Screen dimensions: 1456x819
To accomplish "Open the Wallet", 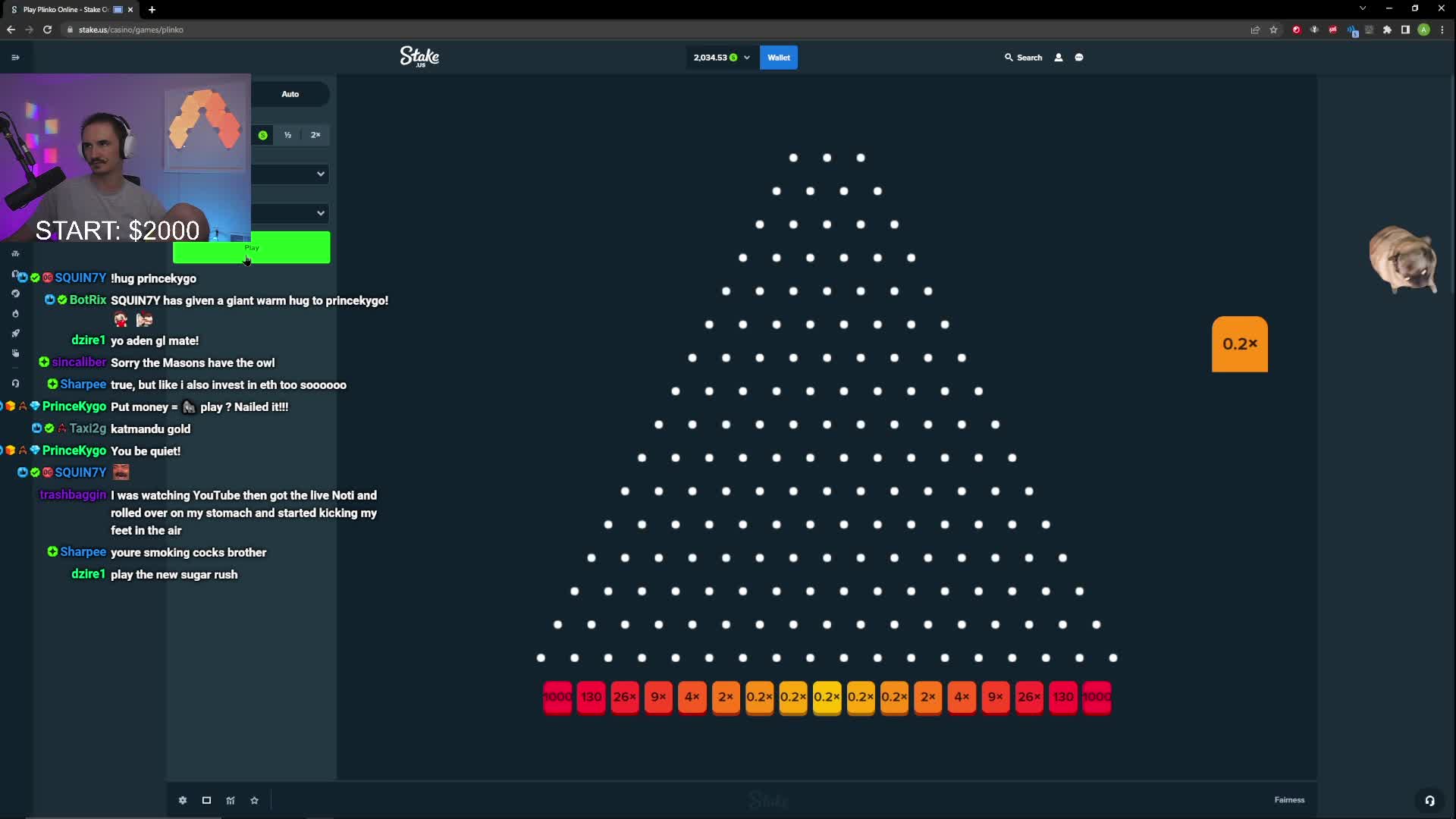I will (x=779, y=58).
